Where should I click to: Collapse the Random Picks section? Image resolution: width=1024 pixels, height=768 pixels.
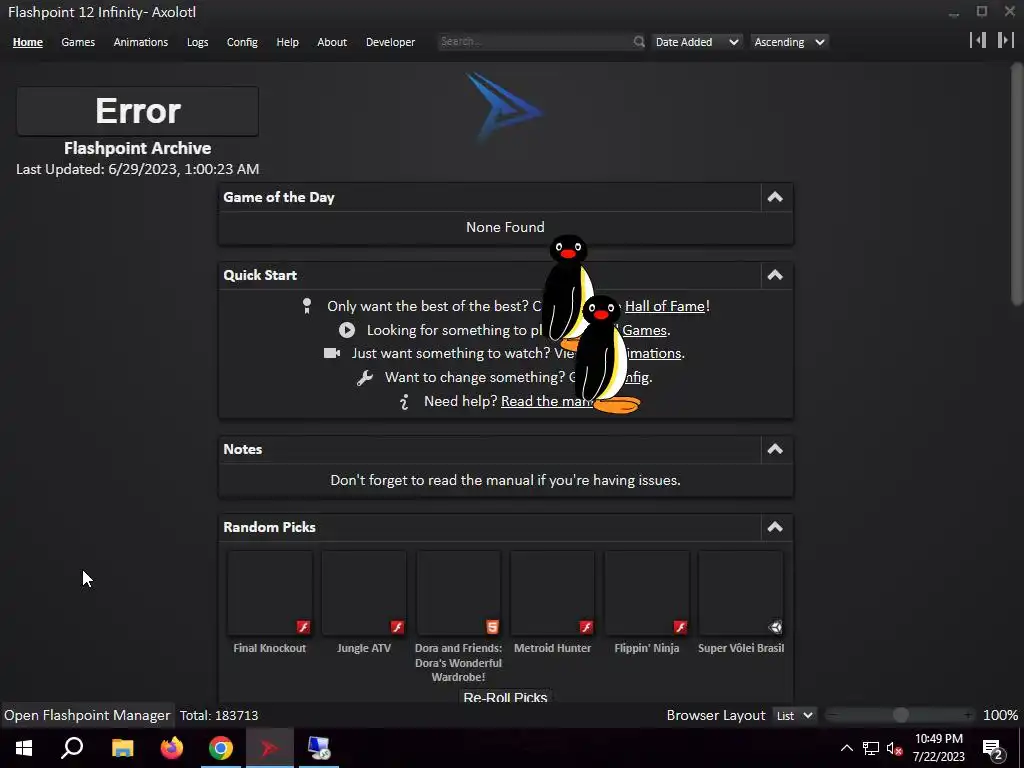click(775, 527)
